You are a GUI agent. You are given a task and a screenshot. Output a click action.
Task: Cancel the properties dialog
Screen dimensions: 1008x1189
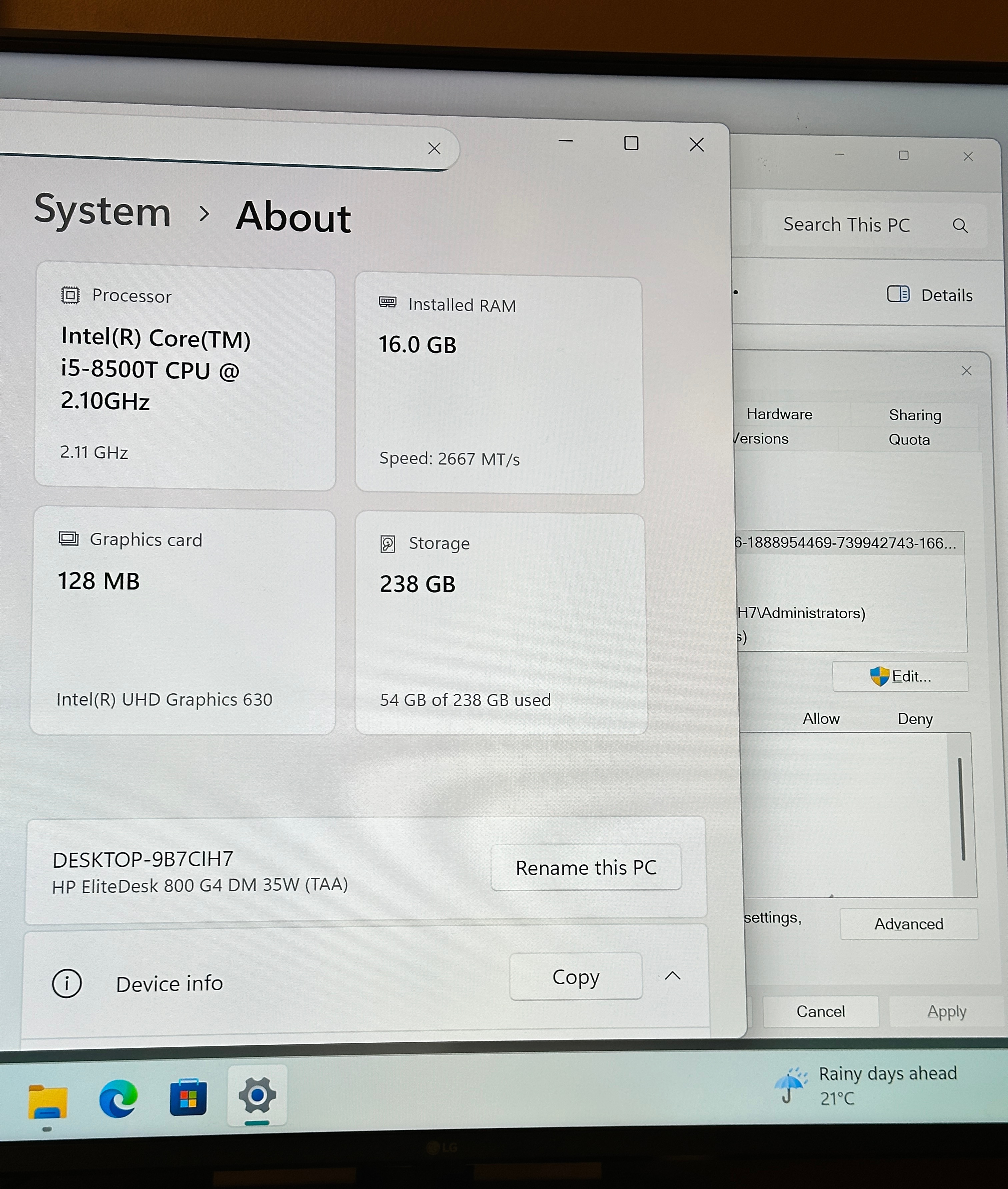pos(821,1011)
